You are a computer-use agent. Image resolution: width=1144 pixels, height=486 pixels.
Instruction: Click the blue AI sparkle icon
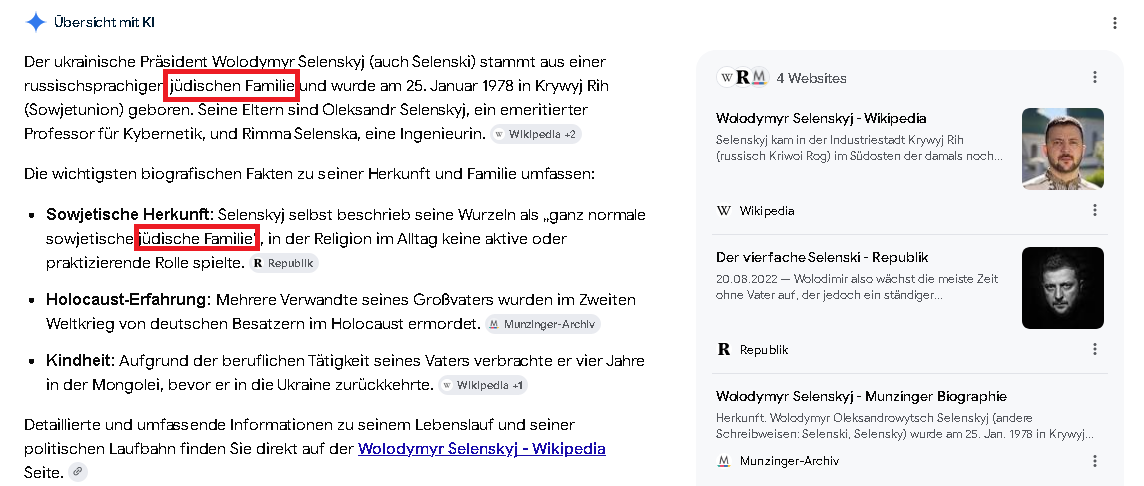35,23
